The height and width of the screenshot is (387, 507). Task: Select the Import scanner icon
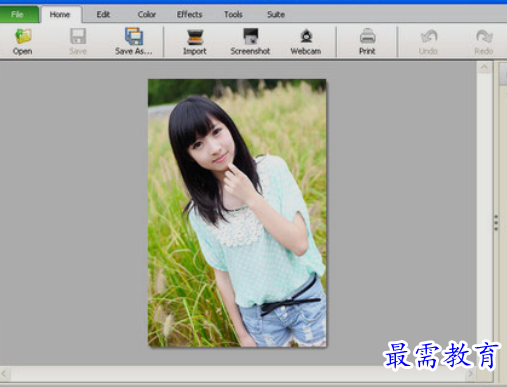pos(195,37)
